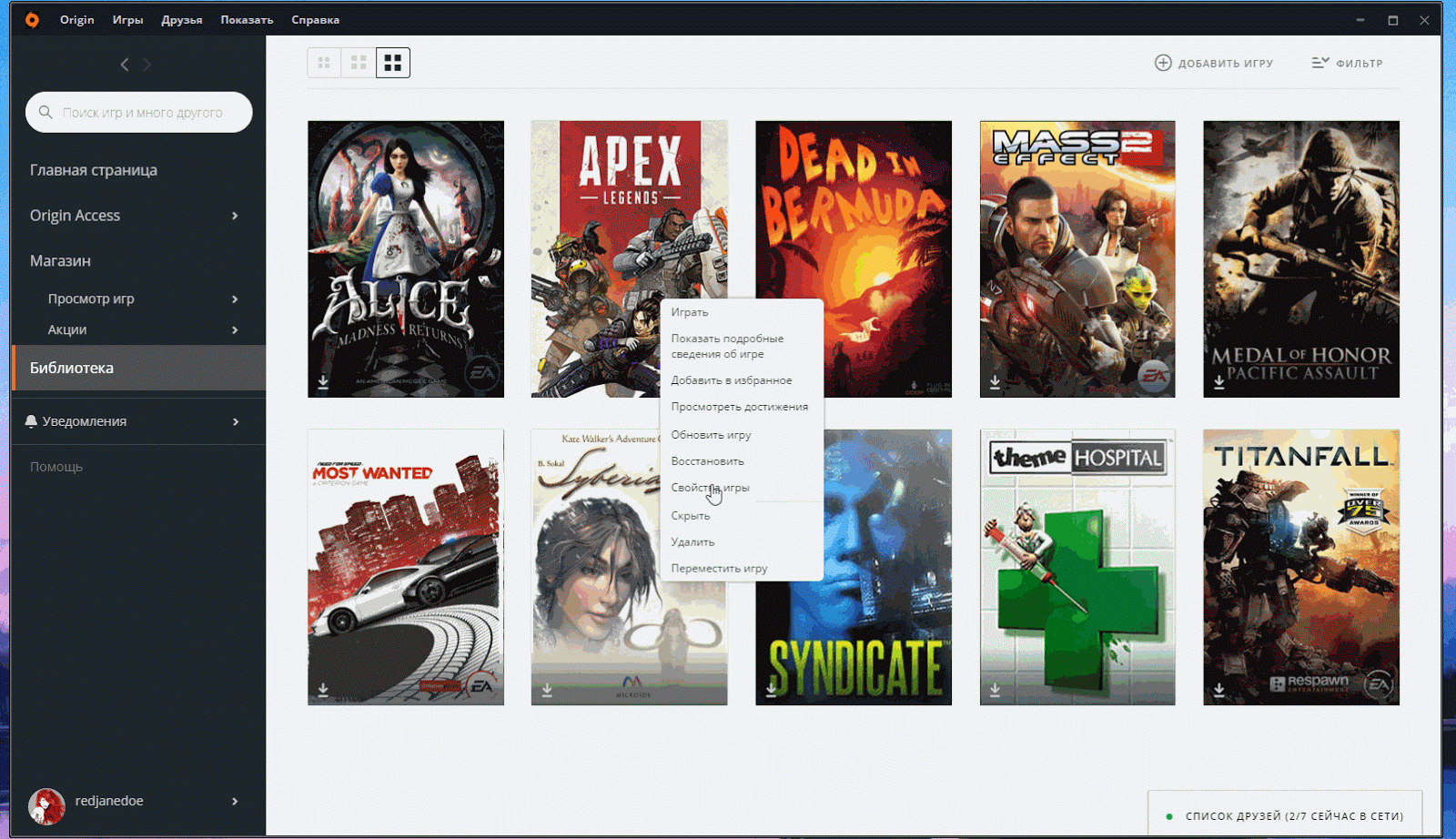The height and width of the screenshot is (839, 1456).
Task: Click download arrow on Mass Effect 2
Action: pyautogui.click(x=995, y=382)
